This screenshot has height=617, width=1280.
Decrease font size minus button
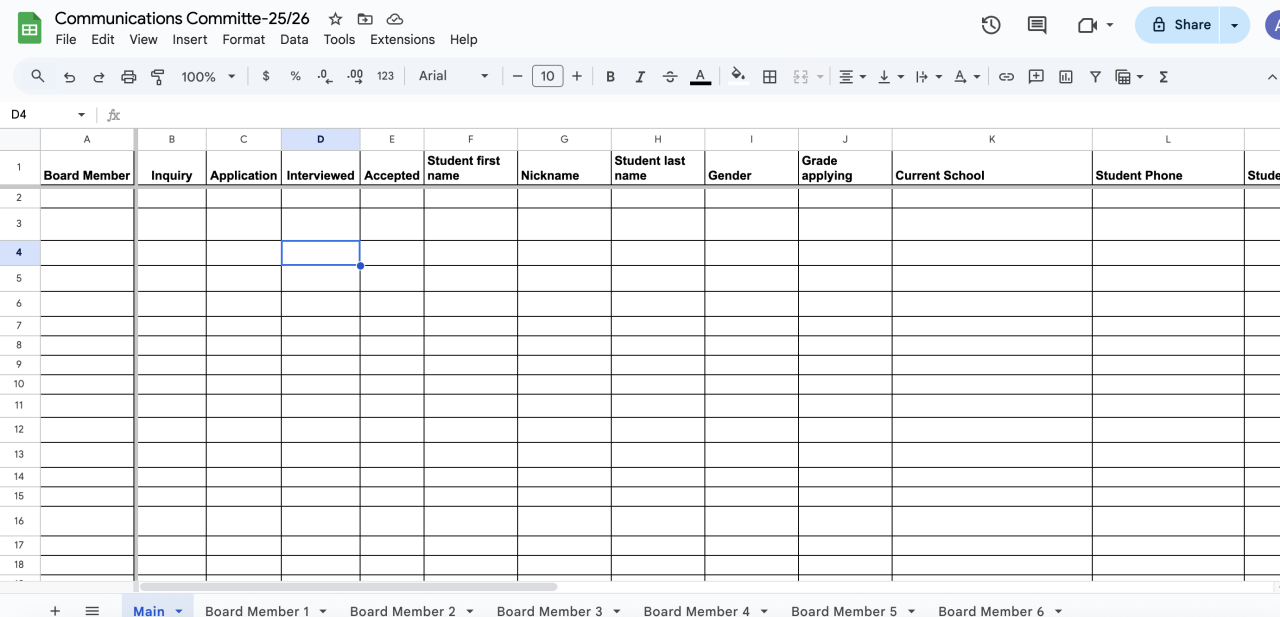click(517, 76)
